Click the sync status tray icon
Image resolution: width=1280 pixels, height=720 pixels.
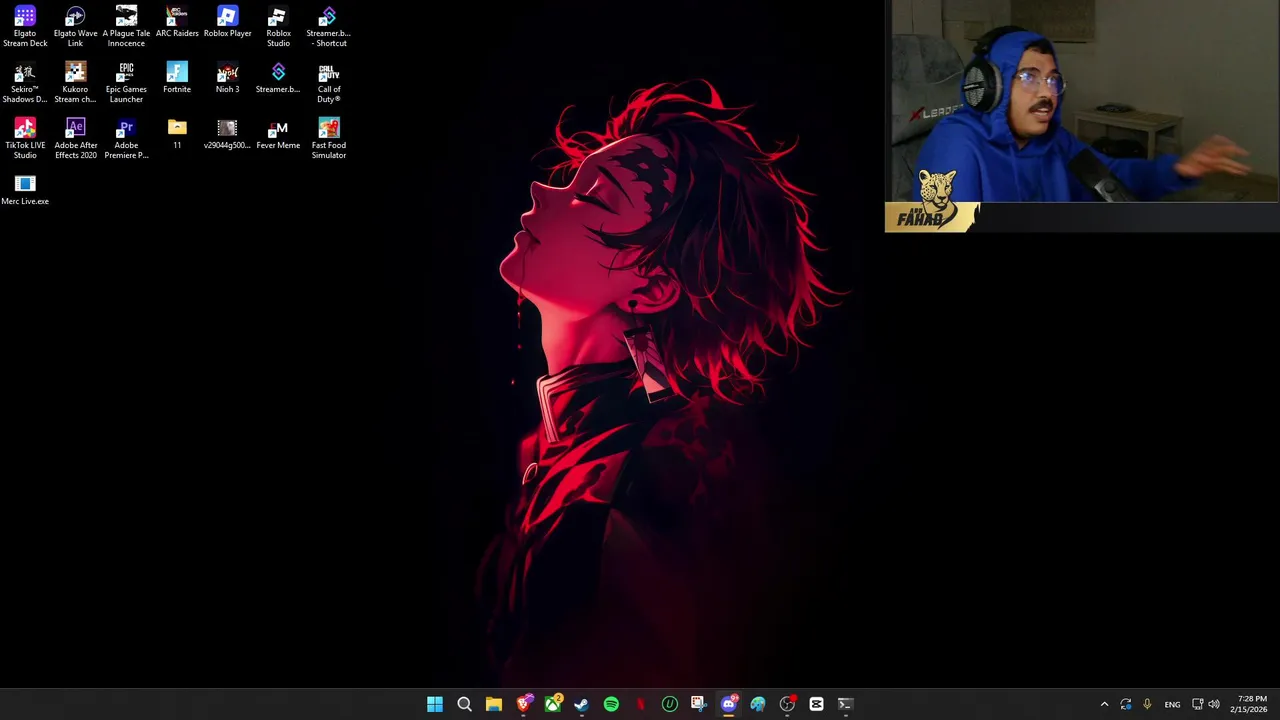(1126, 704)
